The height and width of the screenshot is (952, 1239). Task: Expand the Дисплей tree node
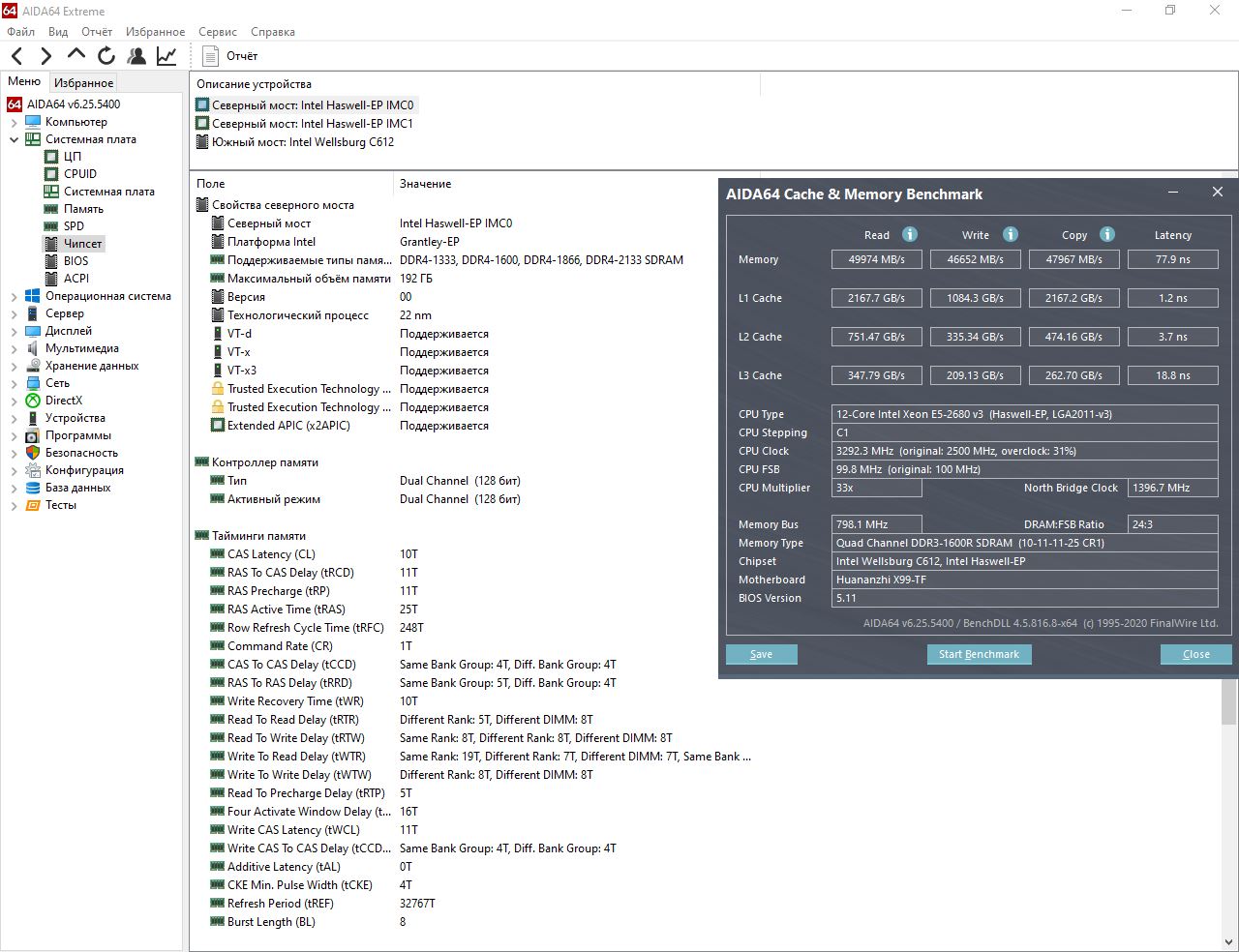pos(14,331)
